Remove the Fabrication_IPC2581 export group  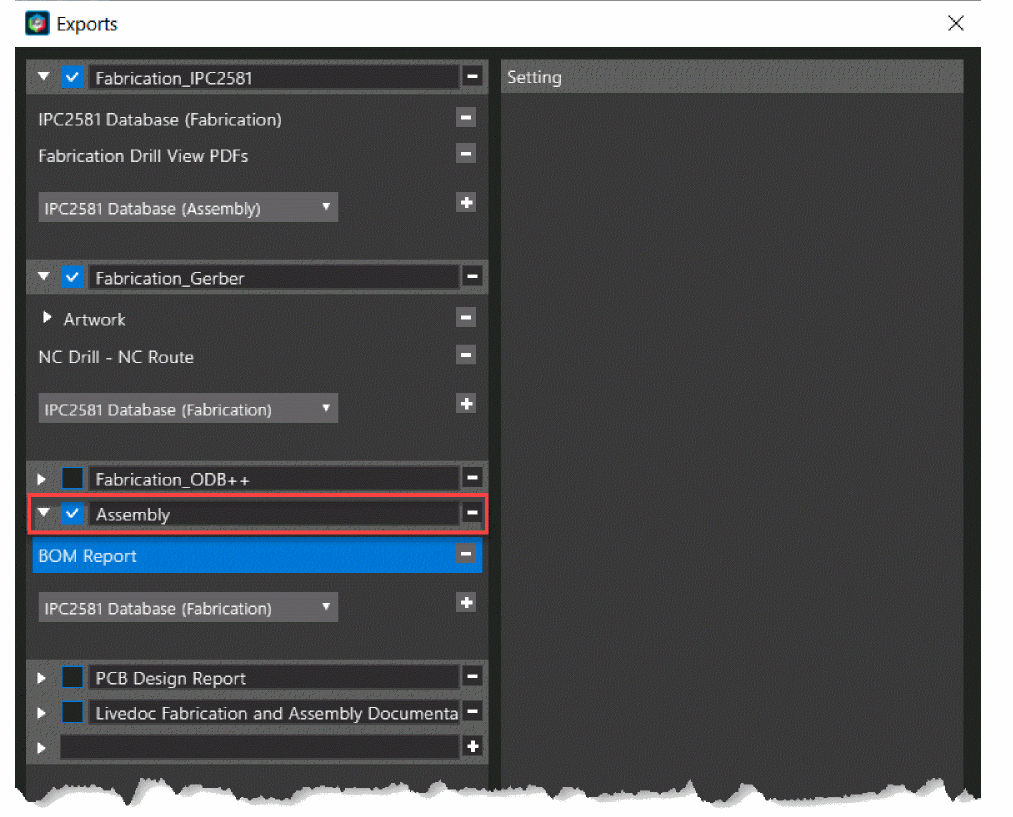[x=472, y=77]
